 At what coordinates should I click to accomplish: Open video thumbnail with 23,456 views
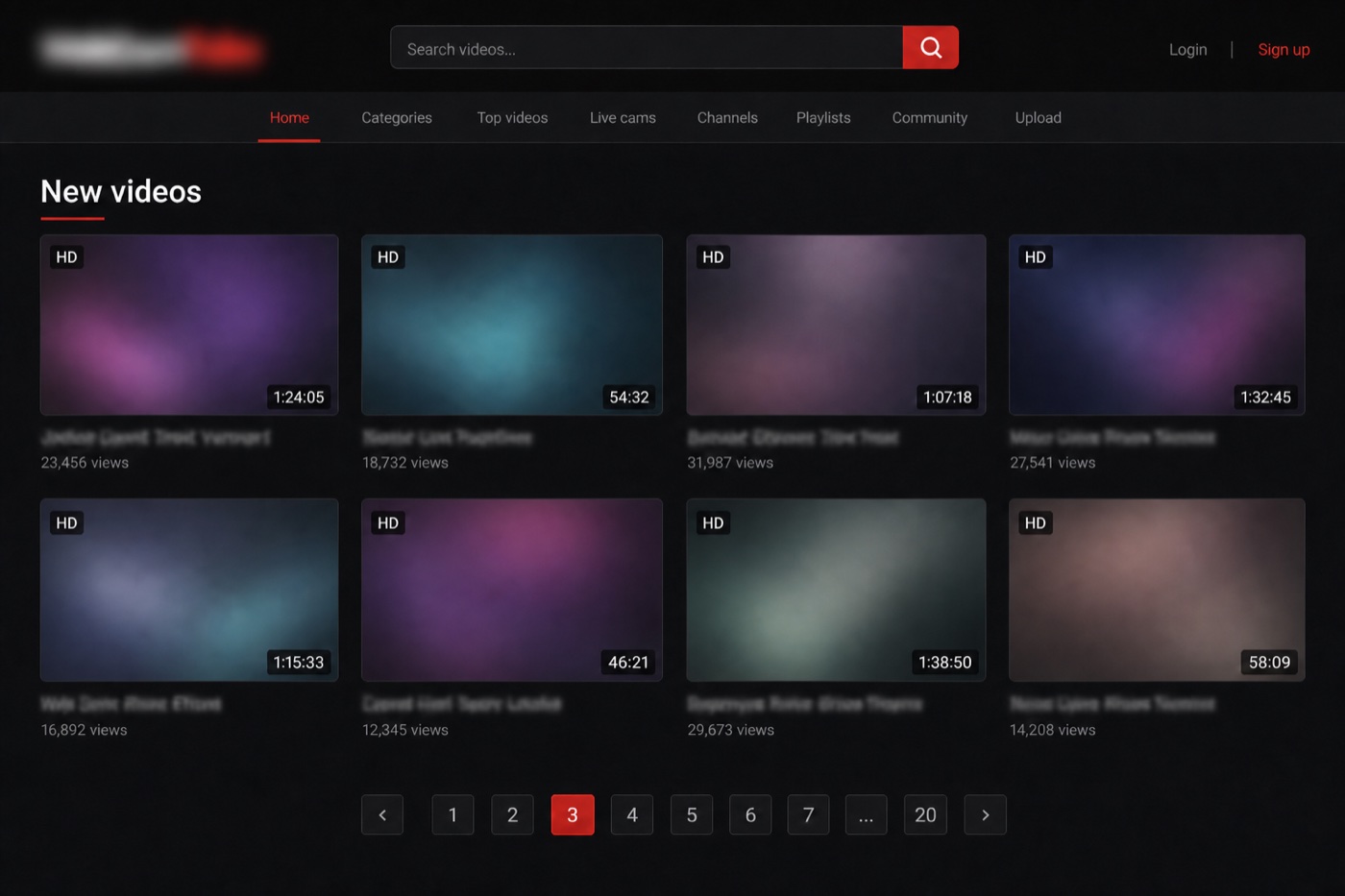click(189, 325)
